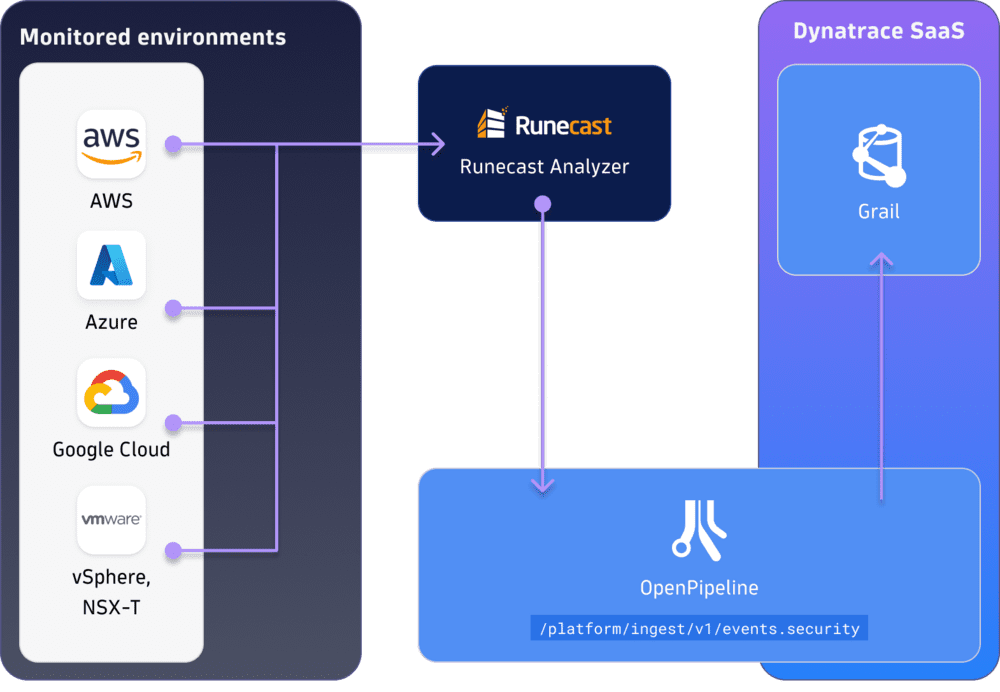Click the Google Cloud text label
1000x692 pixels.
point(111,449)
